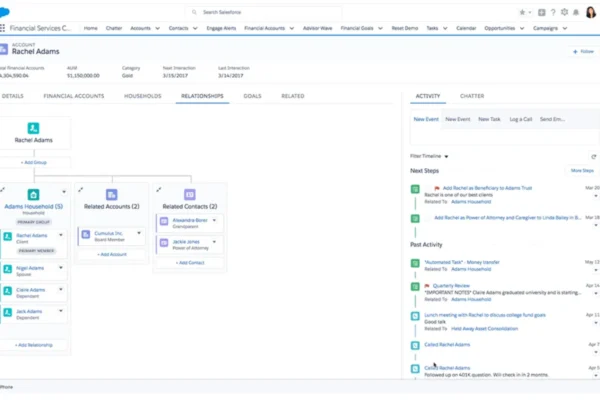Switch to the Financial Accounts record tab
The width and height of the screenshot is (600, 400).
74,96
